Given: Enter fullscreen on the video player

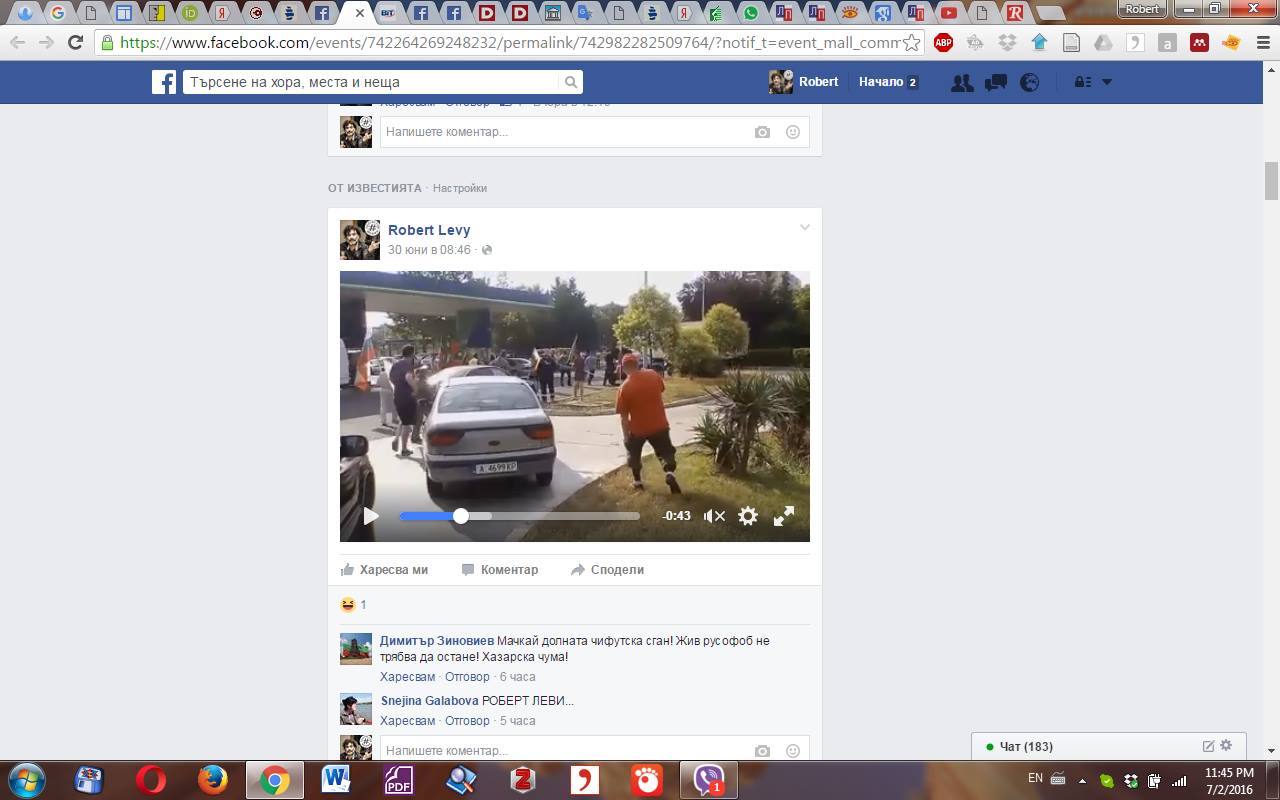Looking at the screenshot, I should [x=784, y=516].
